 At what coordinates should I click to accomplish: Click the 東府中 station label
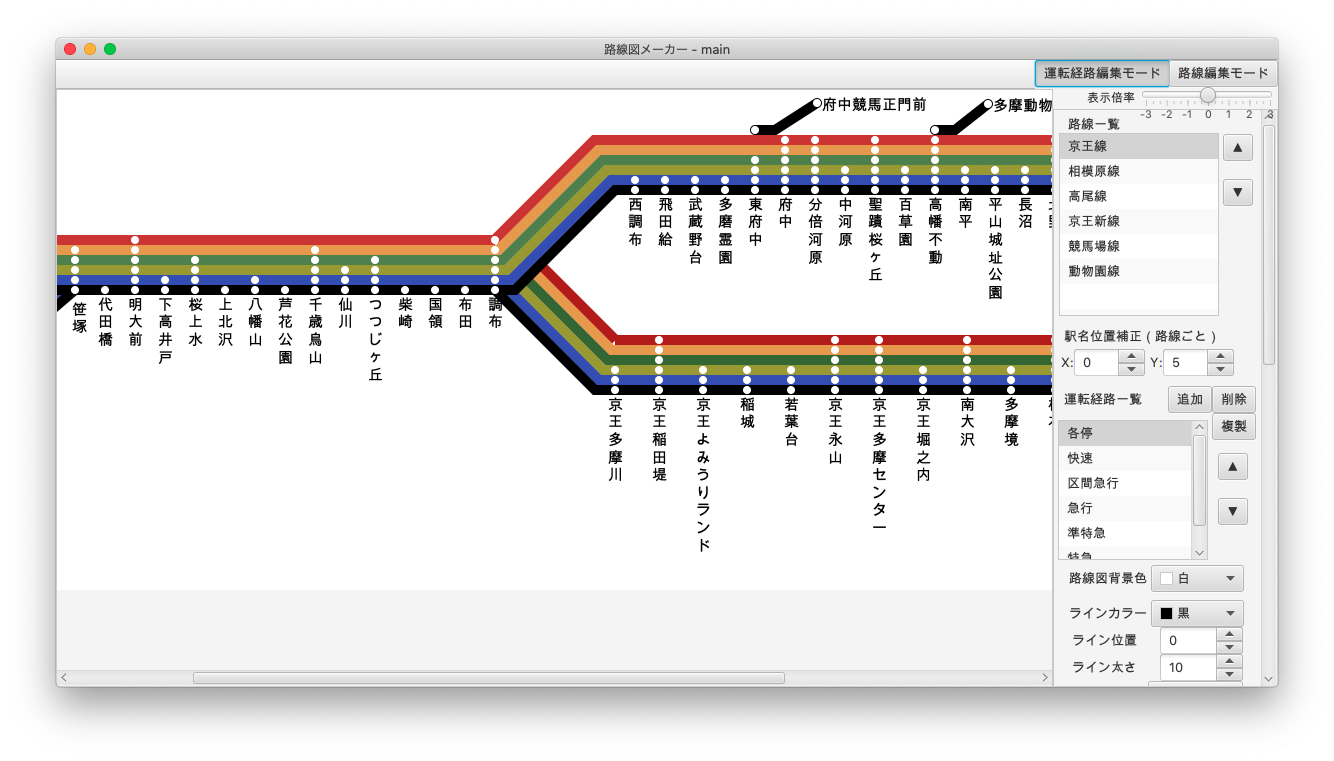click(x=755, y=222)
